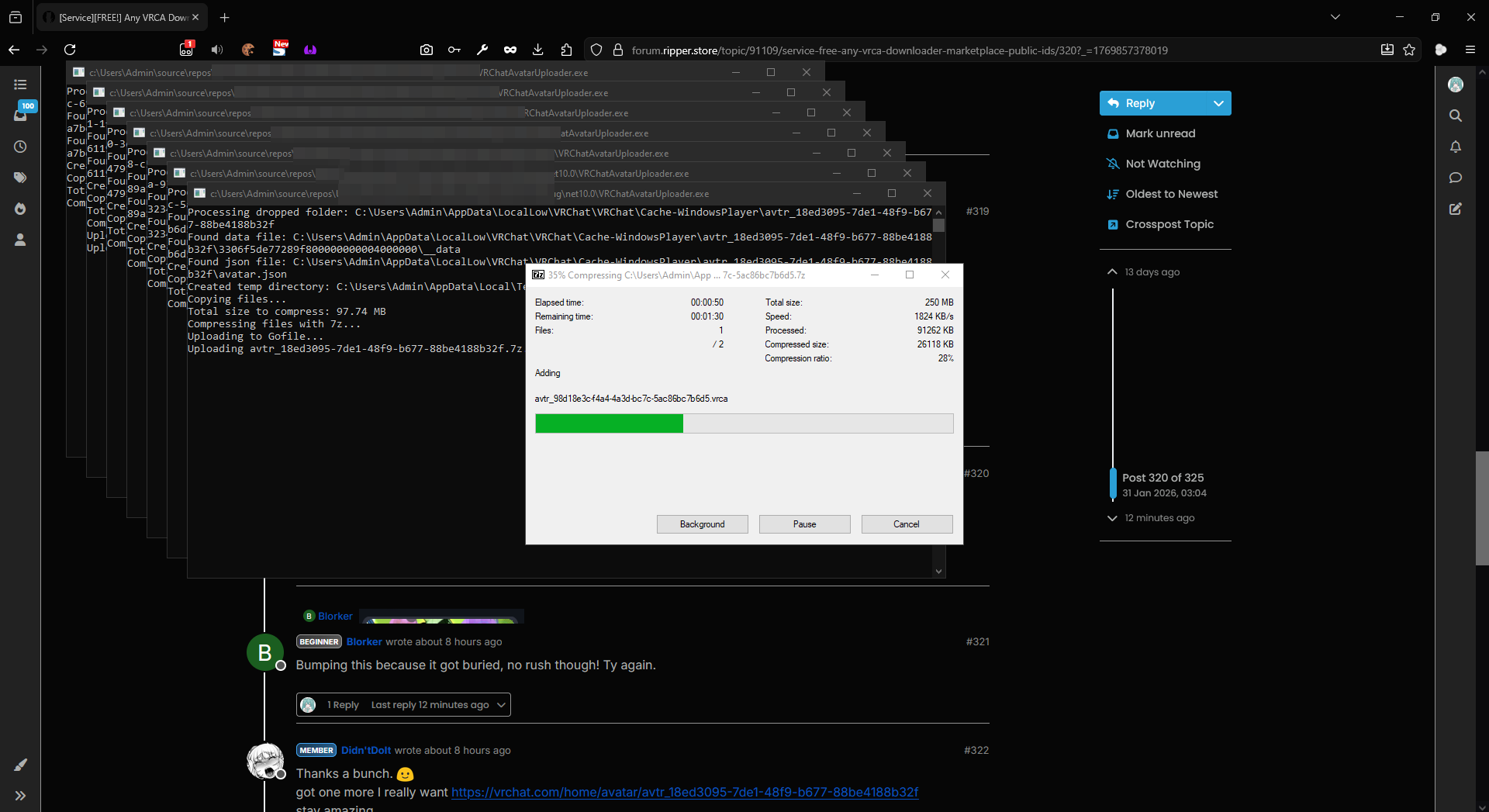Open your profile avatar in right sidebar
The height and width of the screenshot is (812, 1489).
click(1456, 85)
